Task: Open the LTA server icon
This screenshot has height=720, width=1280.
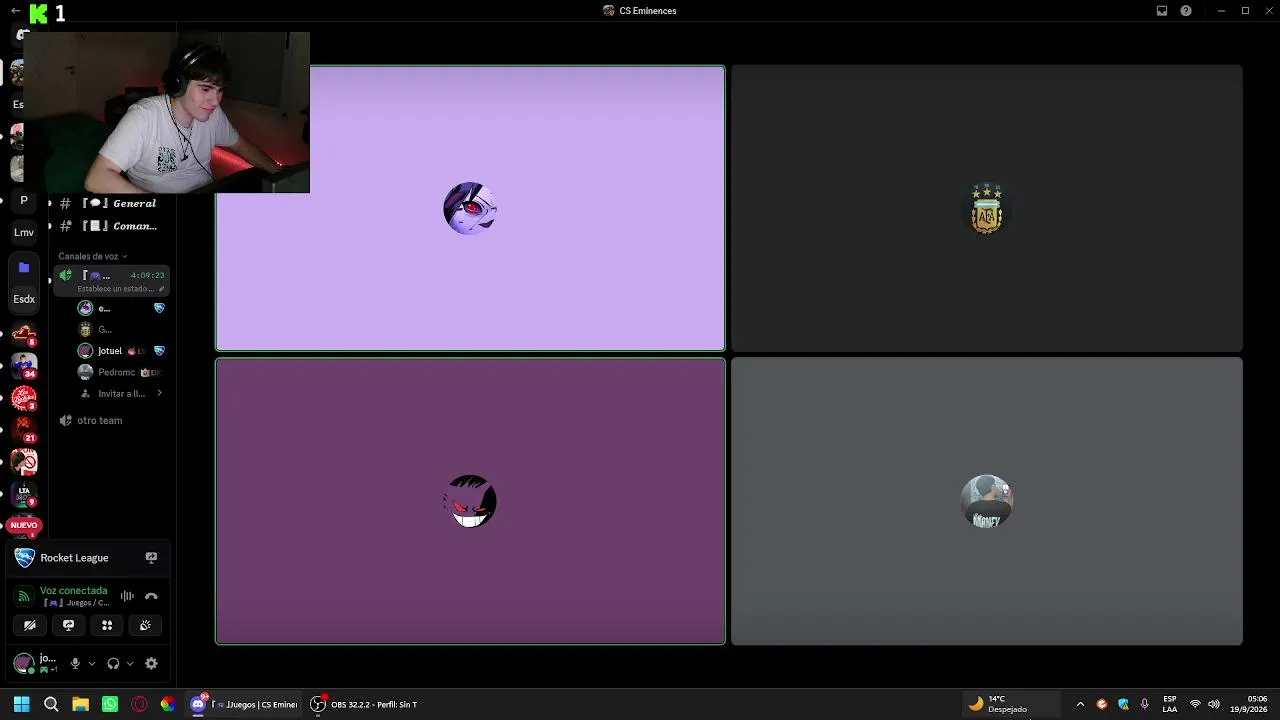Action: point(24,494)
